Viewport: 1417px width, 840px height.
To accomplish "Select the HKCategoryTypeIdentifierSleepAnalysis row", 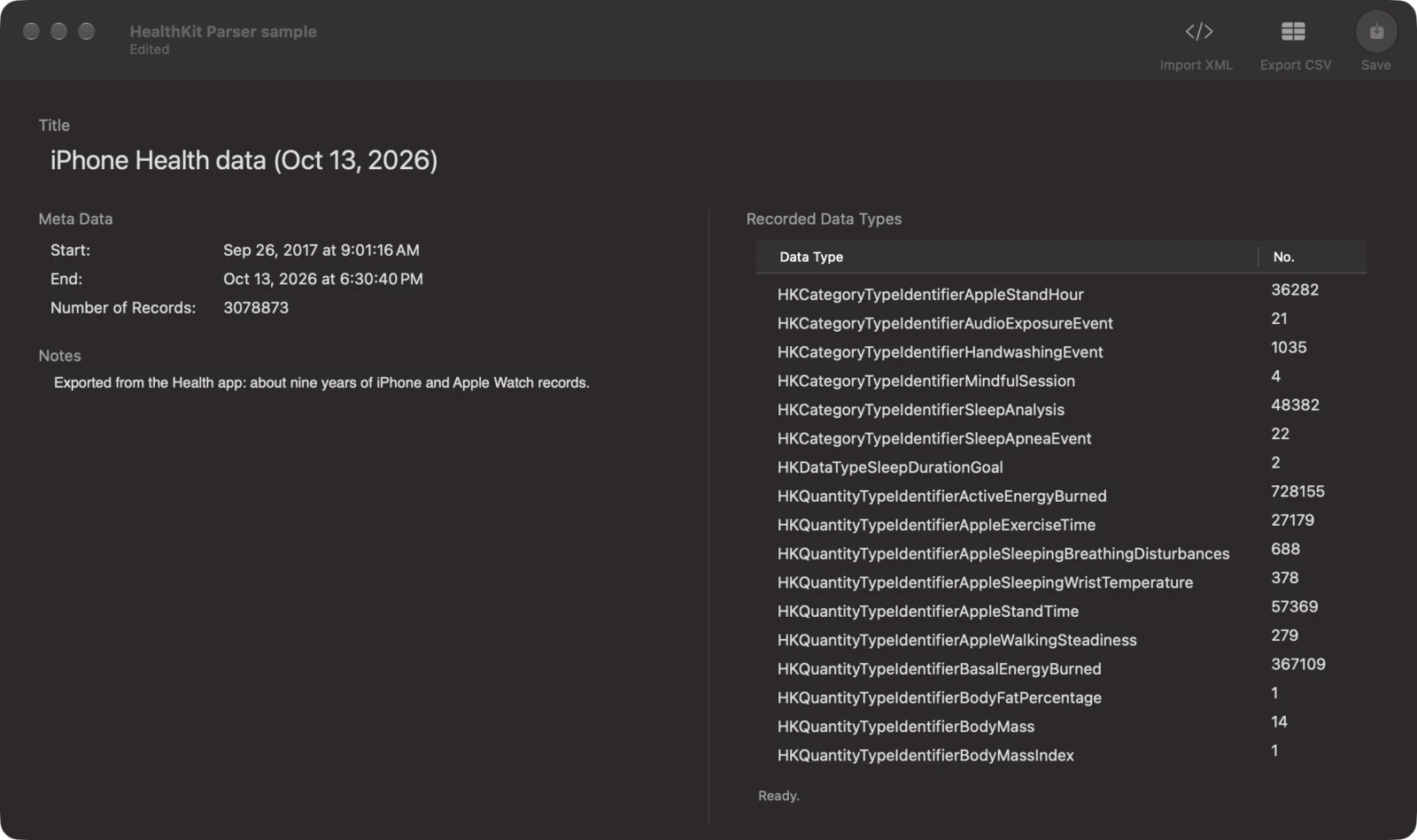I will click(x=1061, y=409).
